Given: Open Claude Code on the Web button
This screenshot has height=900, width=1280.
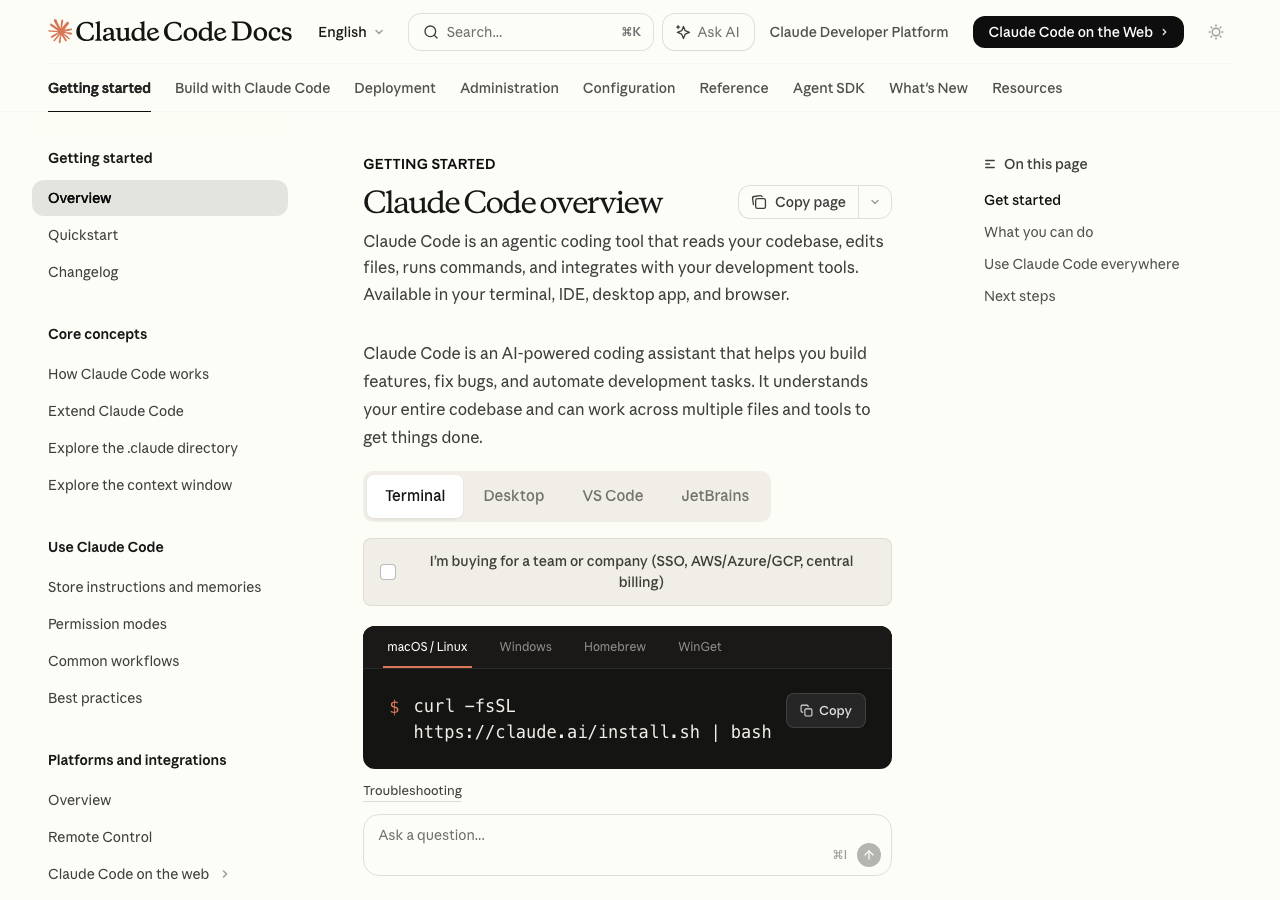Looking at the screenshot, I should coord(1077,32).
